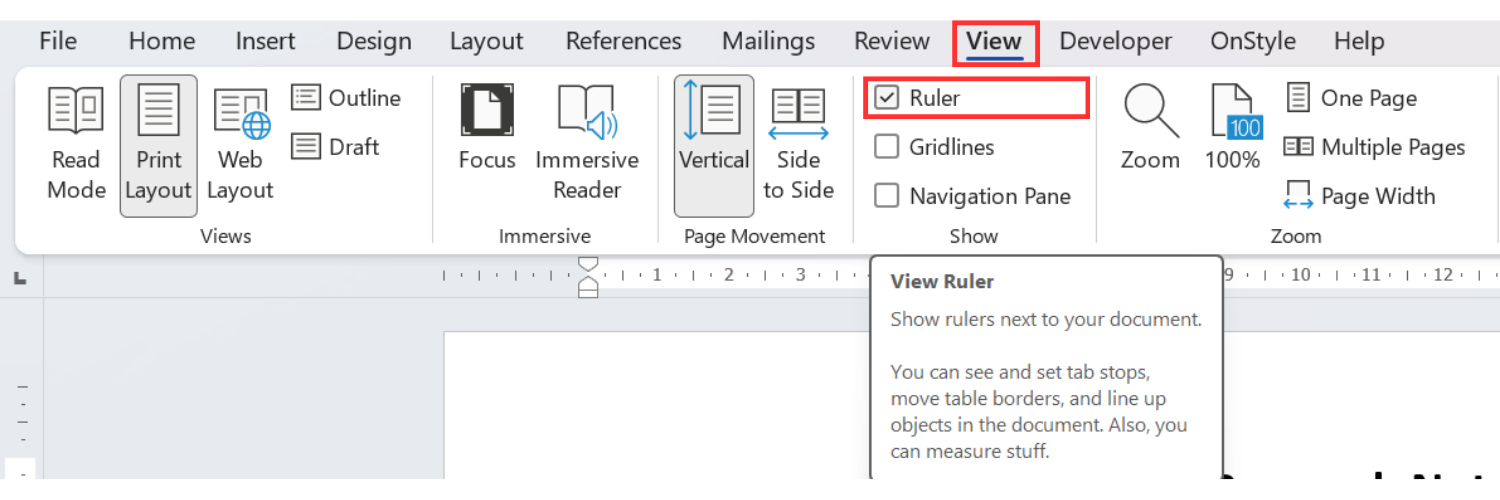The height and width of the screenshot is (500, 1500).
Task: Switch to Read Mode view
Action: 76,145
